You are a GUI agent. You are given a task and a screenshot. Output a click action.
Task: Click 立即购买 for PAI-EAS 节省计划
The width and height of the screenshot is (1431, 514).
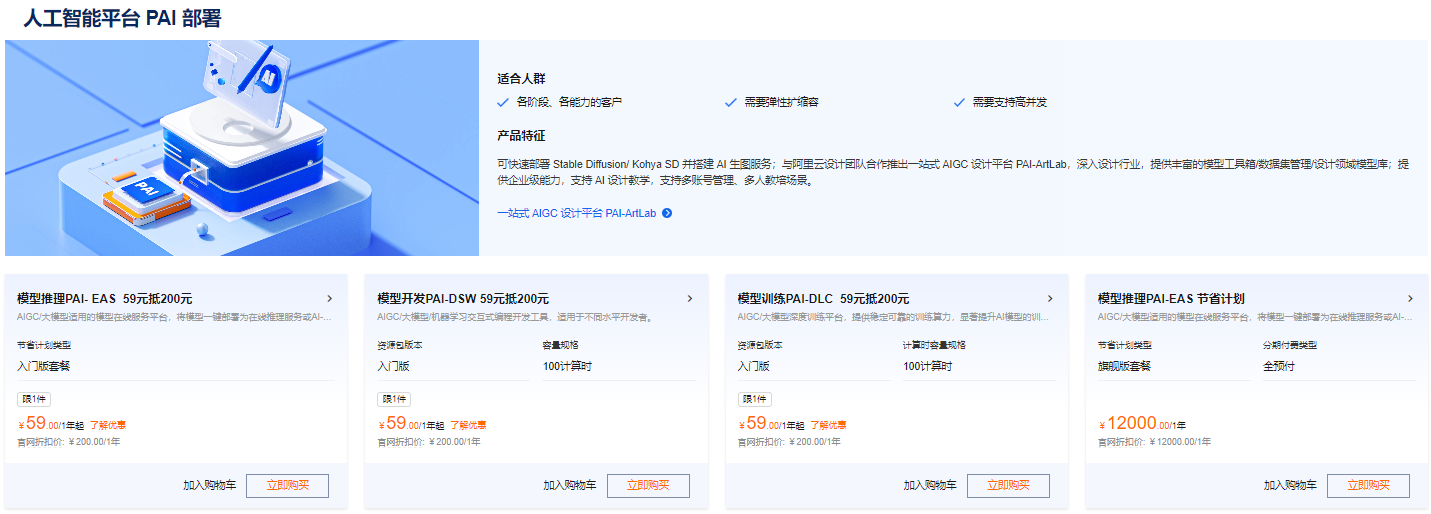(x=1368, y=485)
